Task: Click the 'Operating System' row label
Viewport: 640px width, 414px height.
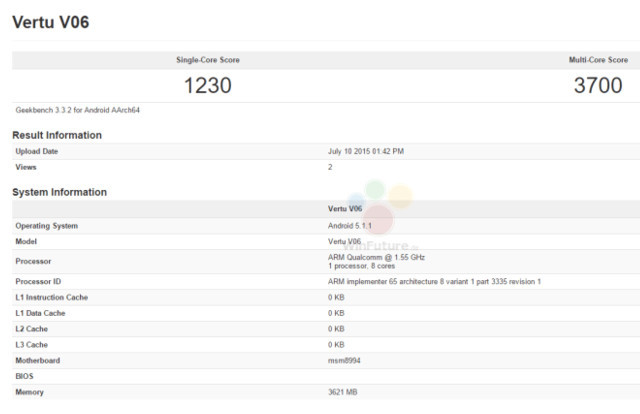Action: pyautogui.click(x=47, y=226)
